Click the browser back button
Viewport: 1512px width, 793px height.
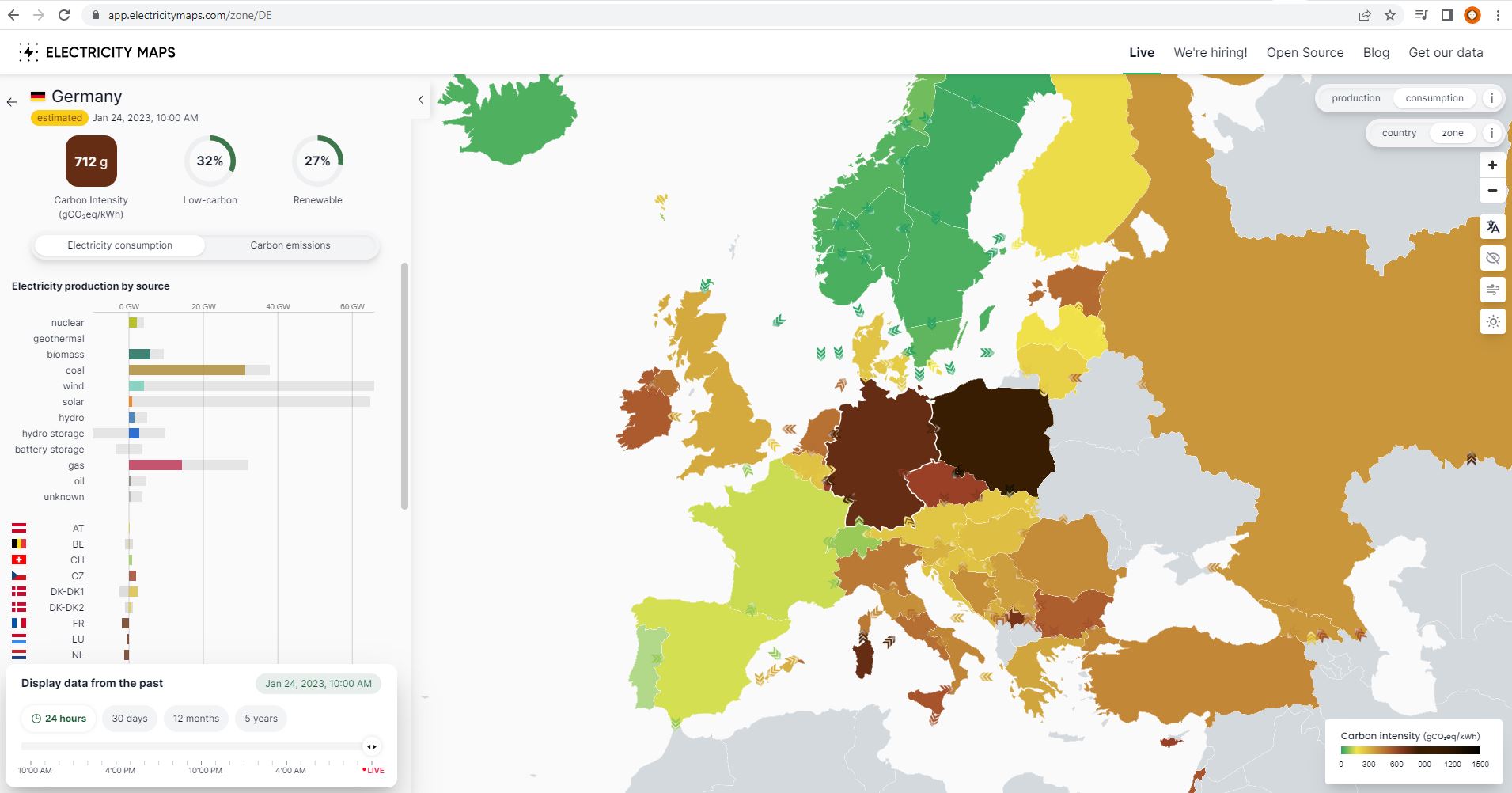13,15
